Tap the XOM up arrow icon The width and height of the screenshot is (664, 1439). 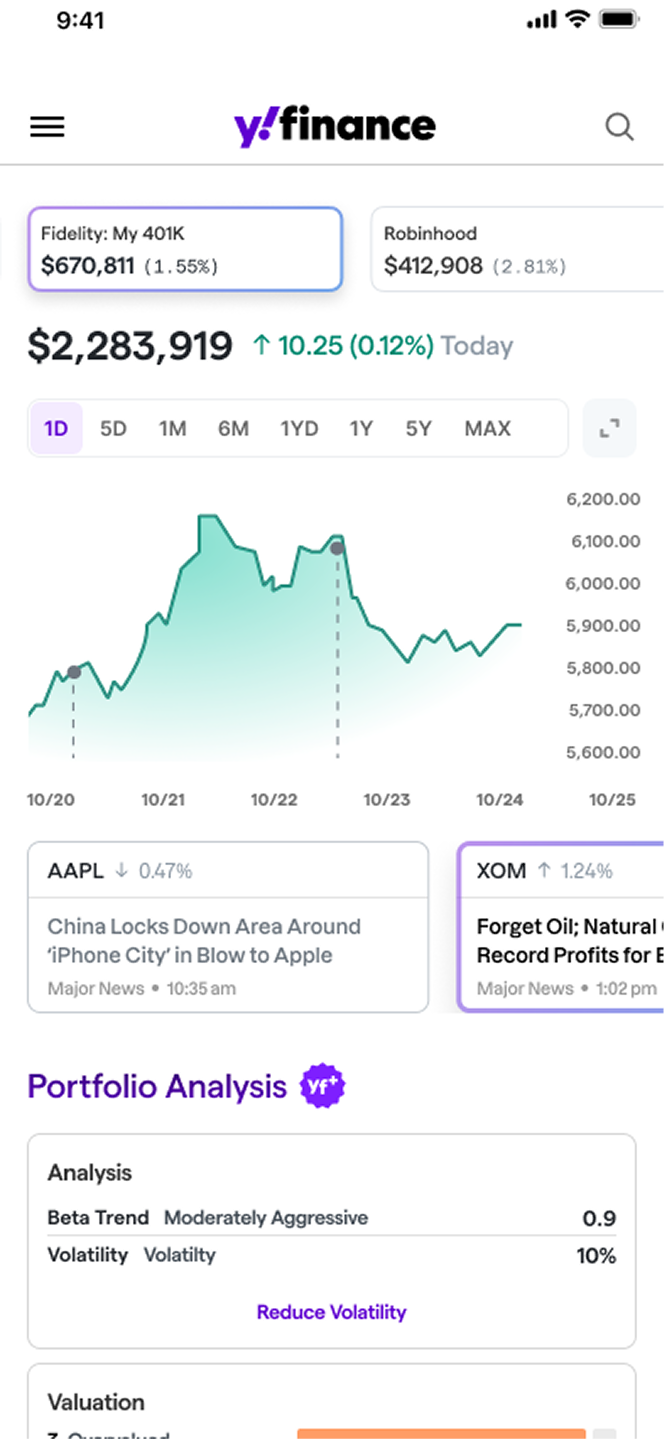(544, 871)
